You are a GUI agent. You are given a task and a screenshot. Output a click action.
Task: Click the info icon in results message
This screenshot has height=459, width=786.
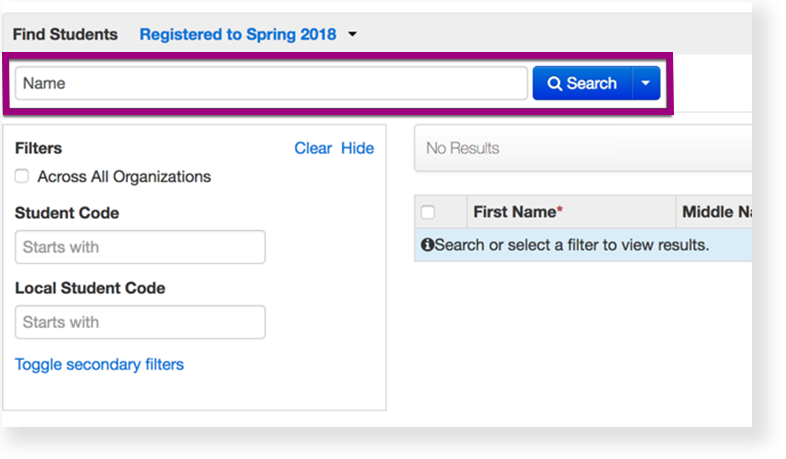click(427, 245)
